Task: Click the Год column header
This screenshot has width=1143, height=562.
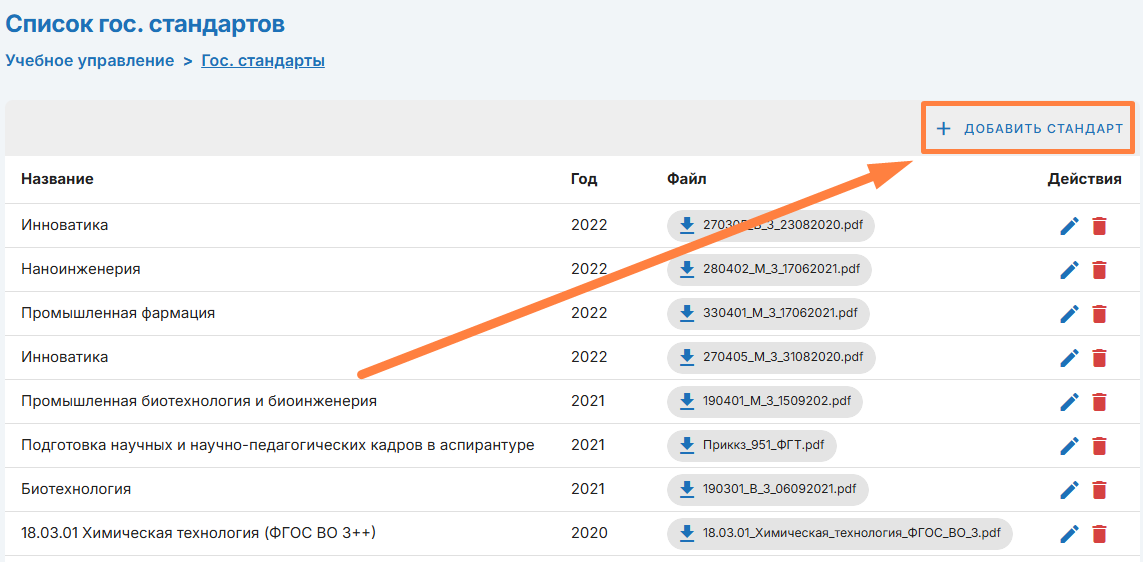Action: [x=584, y=179]
